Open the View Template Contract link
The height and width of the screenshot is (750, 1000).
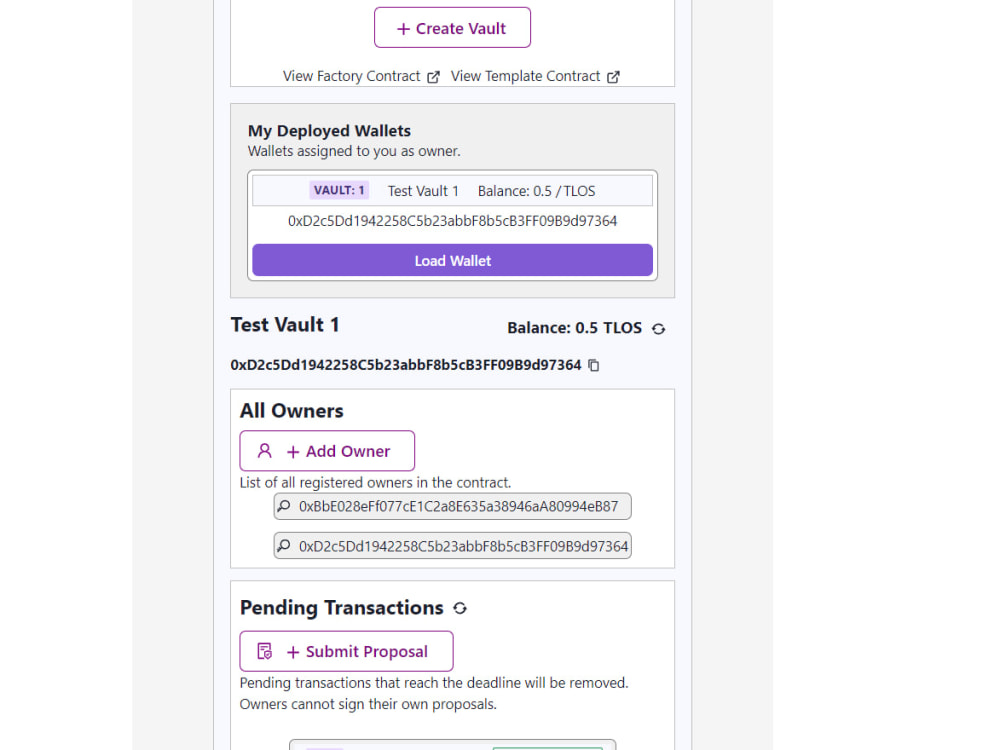tap(526, 76)
